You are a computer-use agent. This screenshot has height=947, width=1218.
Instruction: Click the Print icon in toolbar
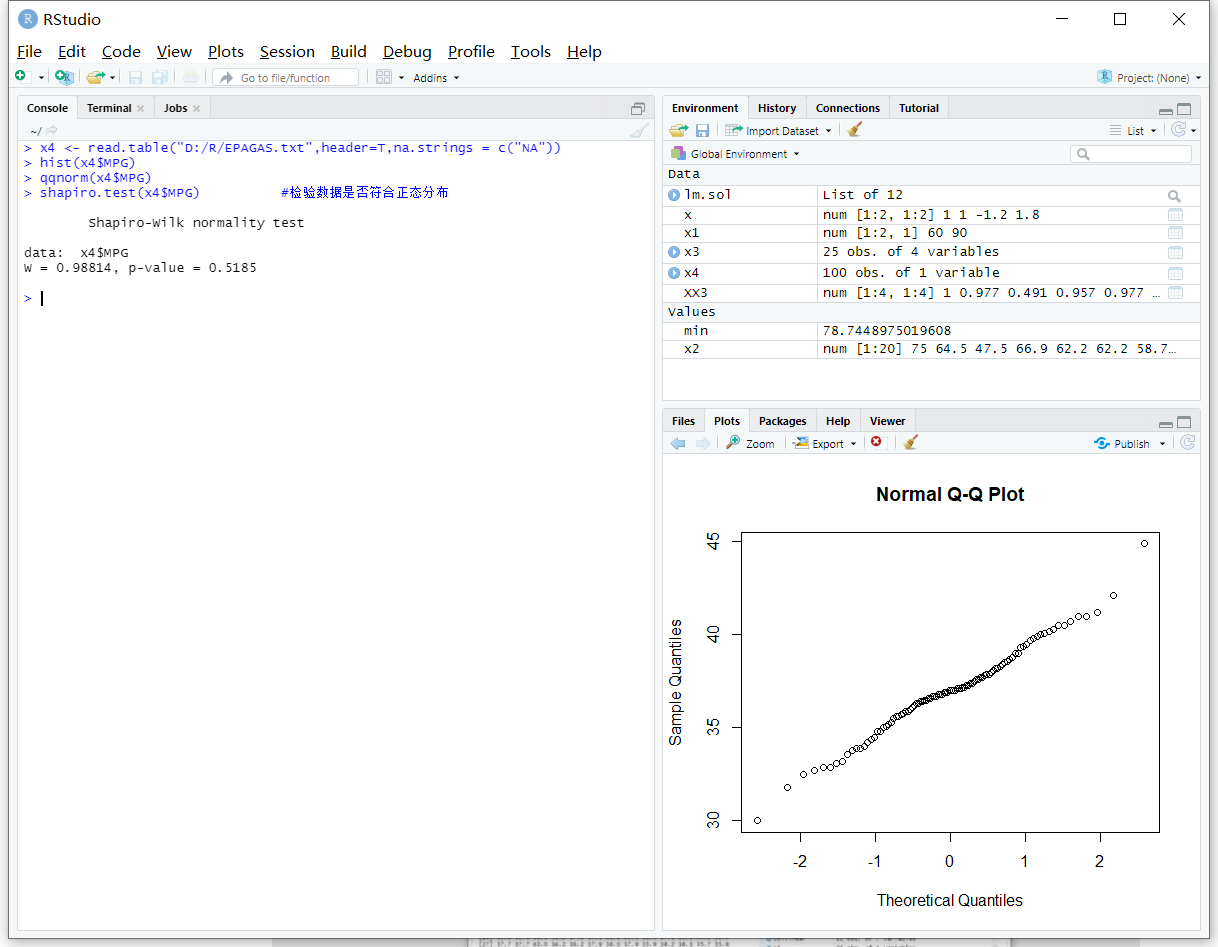[190, 77]
